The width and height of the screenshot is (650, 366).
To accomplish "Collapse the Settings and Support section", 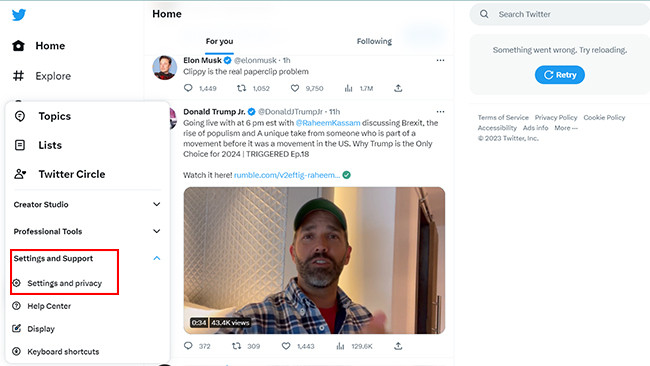I will coord(157,258).
